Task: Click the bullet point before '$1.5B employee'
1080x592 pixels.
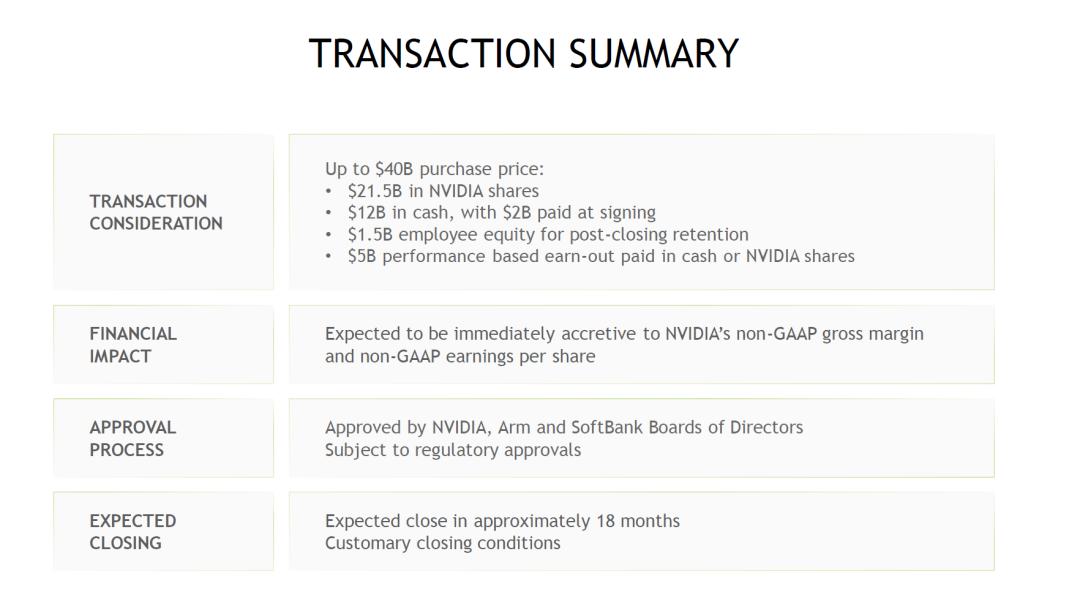Action: [x=329, y=234]
